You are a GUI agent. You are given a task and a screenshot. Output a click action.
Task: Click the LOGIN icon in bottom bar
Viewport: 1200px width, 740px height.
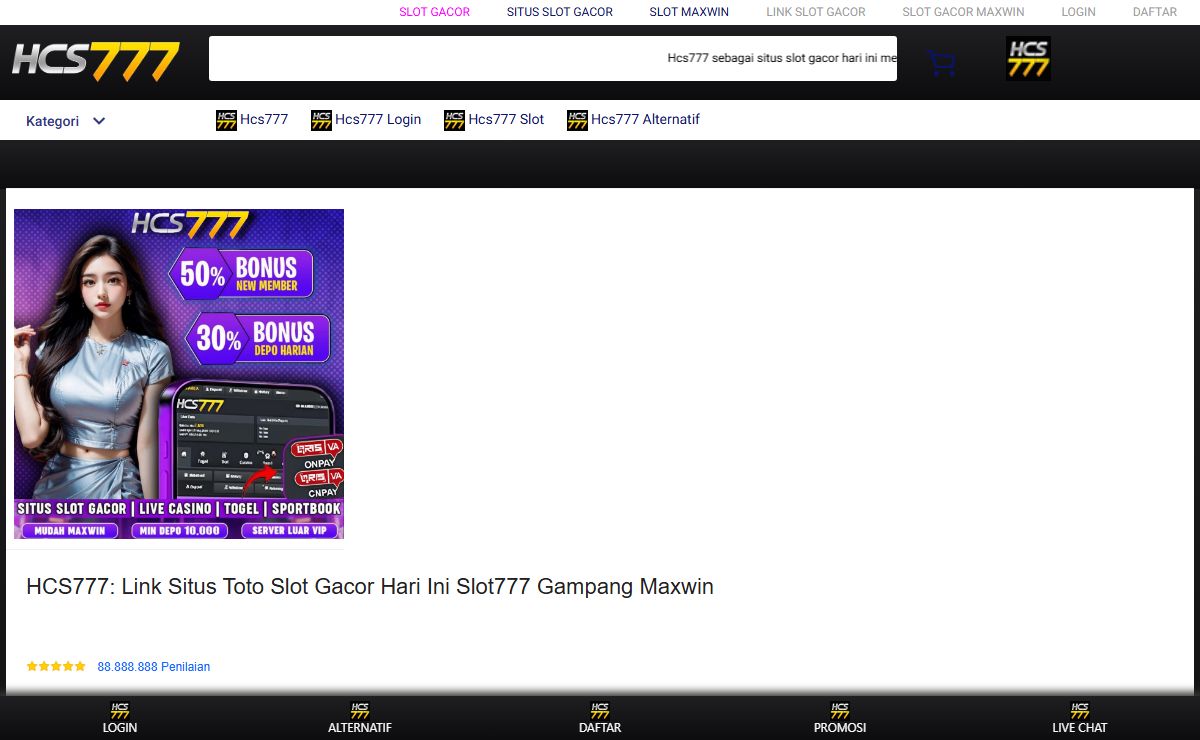click(x=120, y=710)
